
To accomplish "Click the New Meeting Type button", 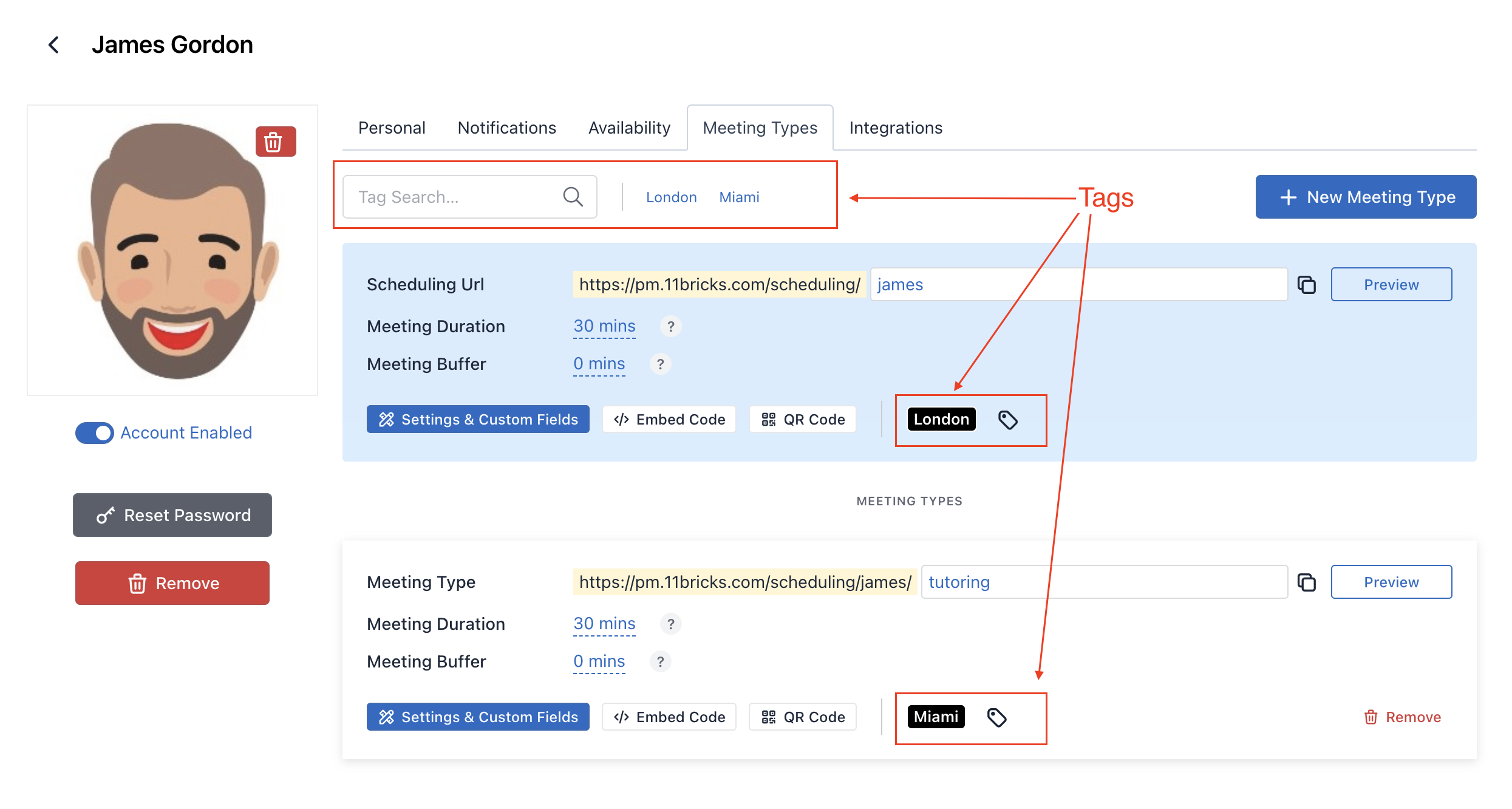I will 1366,197.
